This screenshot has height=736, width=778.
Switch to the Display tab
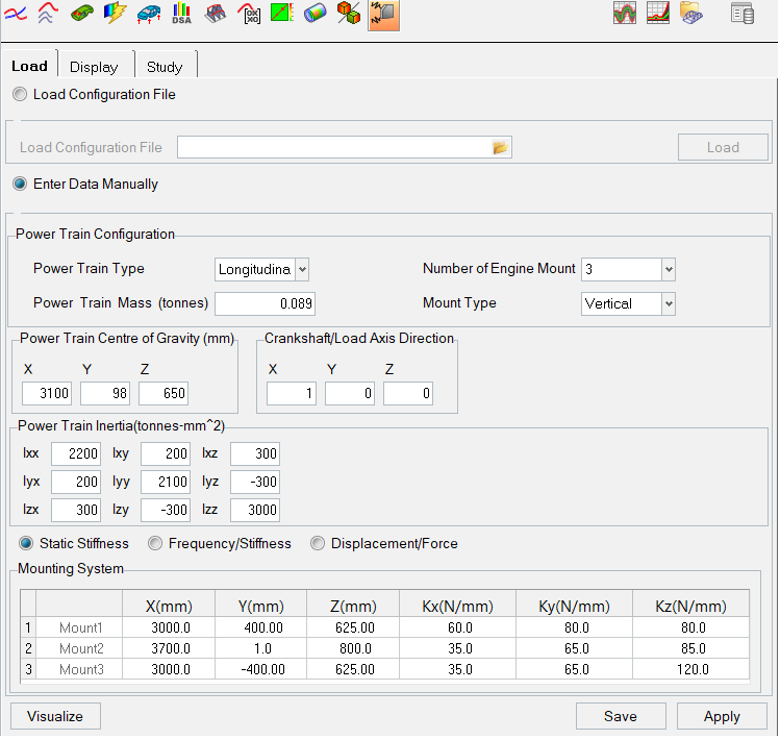click(94, 67)
